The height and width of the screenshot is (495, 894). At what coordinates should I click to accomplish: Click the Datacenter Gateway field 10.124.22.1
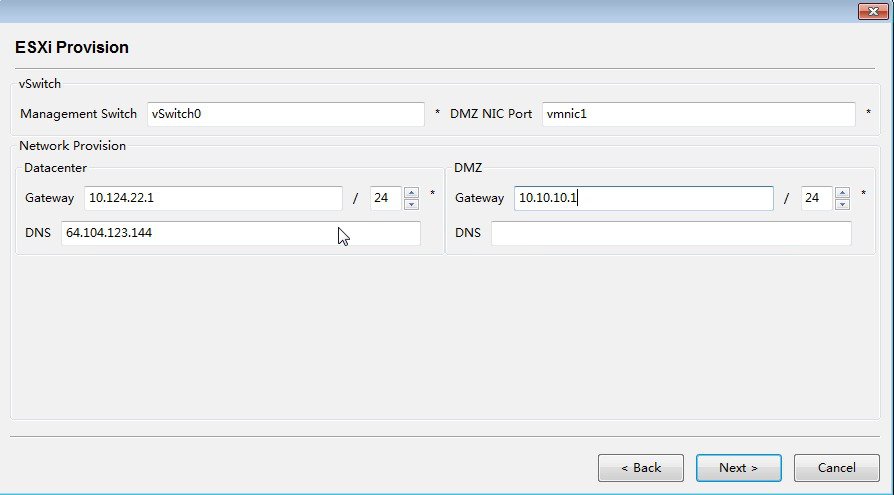[213, 198]
